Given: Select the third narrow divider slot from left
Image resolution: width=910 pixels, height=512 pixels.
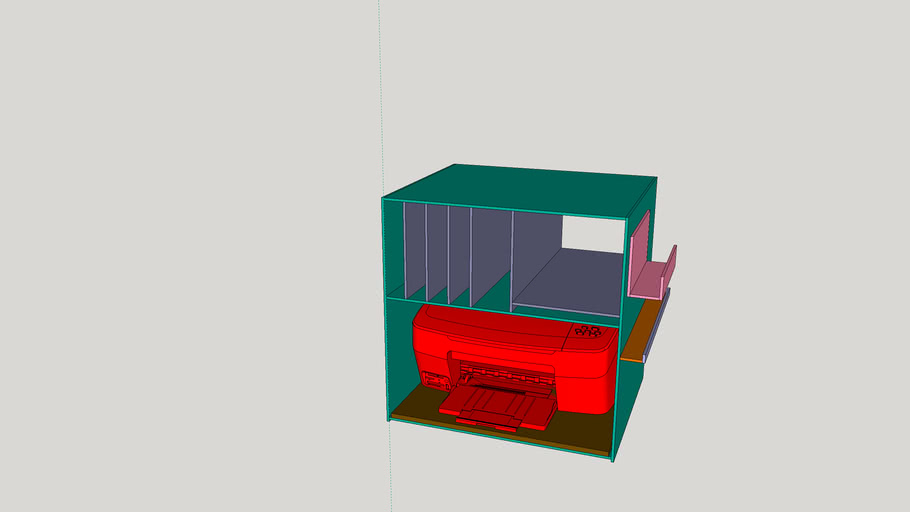Looking at the screenshot, I should coord(459,255).
